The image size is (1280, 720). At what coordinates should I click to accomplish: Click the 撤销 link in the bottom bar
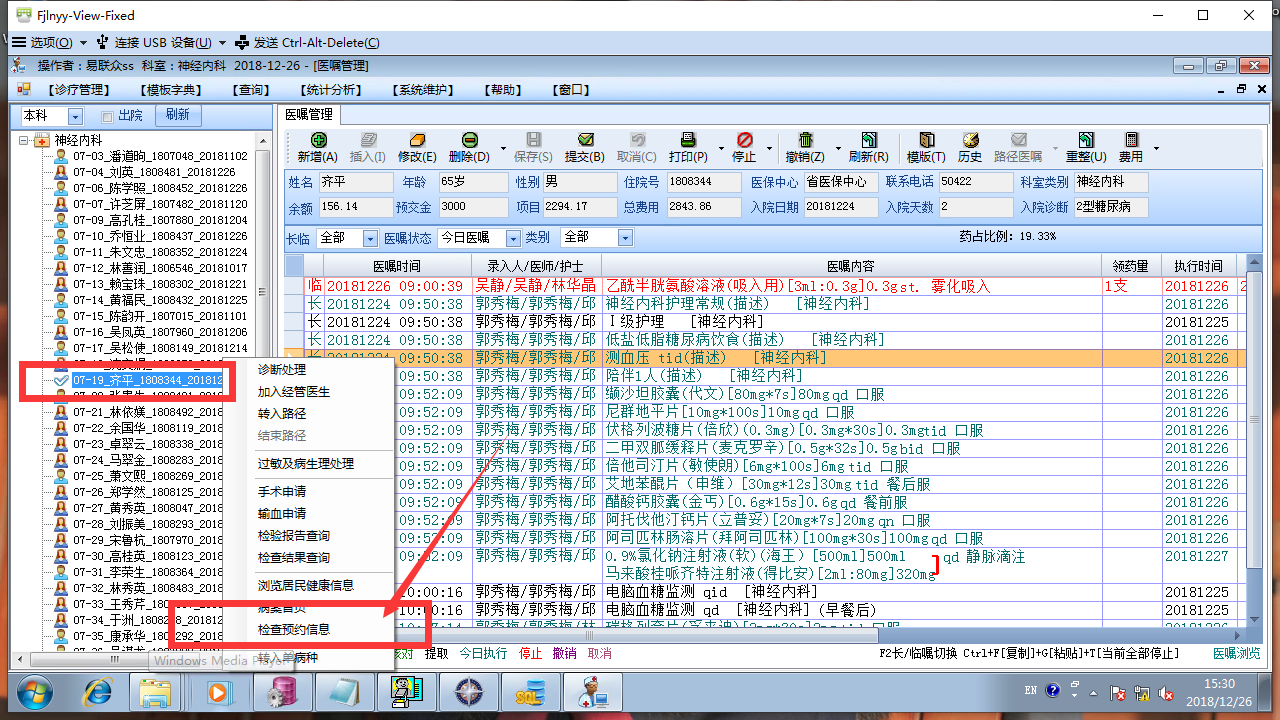tap(564, 653)
